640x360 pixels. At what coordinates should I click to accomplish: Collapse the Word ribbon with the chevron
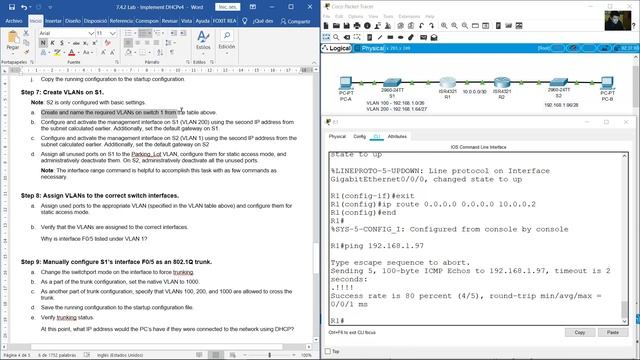pos(314,62)
